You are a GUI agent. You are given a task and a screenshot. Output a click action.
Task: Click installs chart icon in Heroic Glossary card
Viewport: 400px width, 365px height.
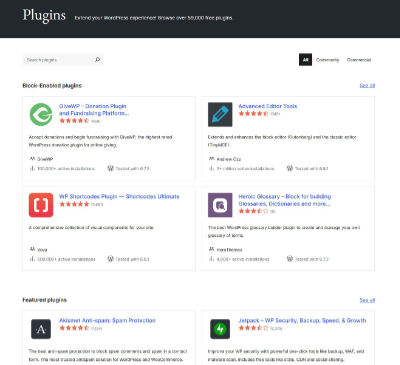[212, 259]
